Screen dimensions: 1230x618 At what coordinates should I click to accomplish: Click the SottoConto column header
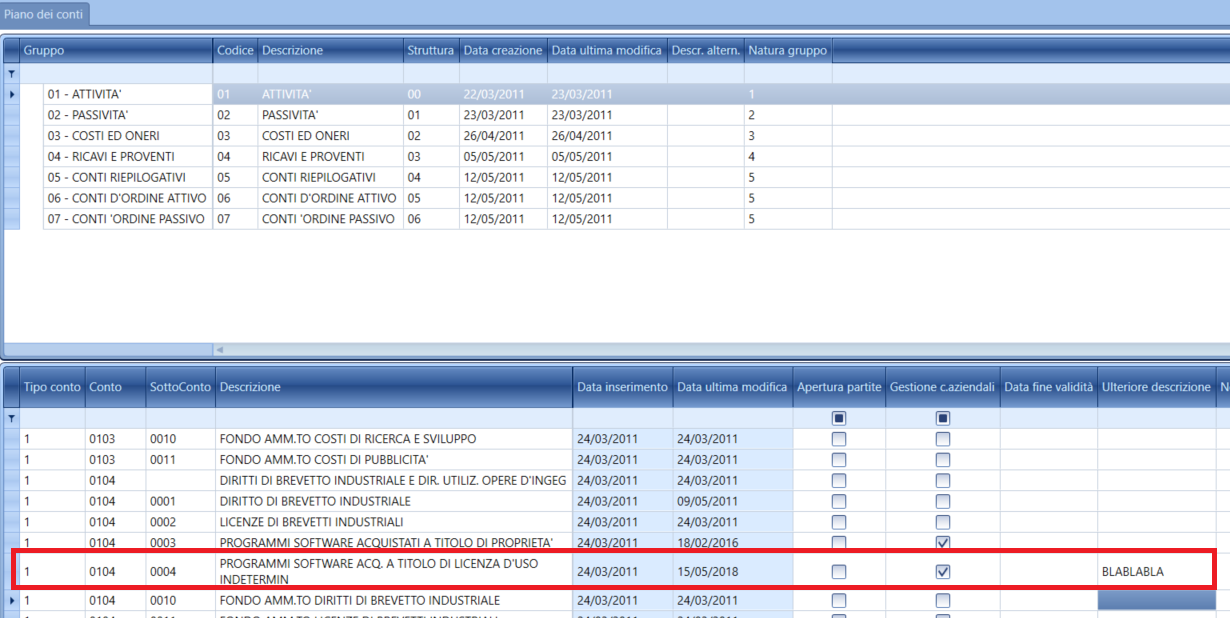click(180, 387)
